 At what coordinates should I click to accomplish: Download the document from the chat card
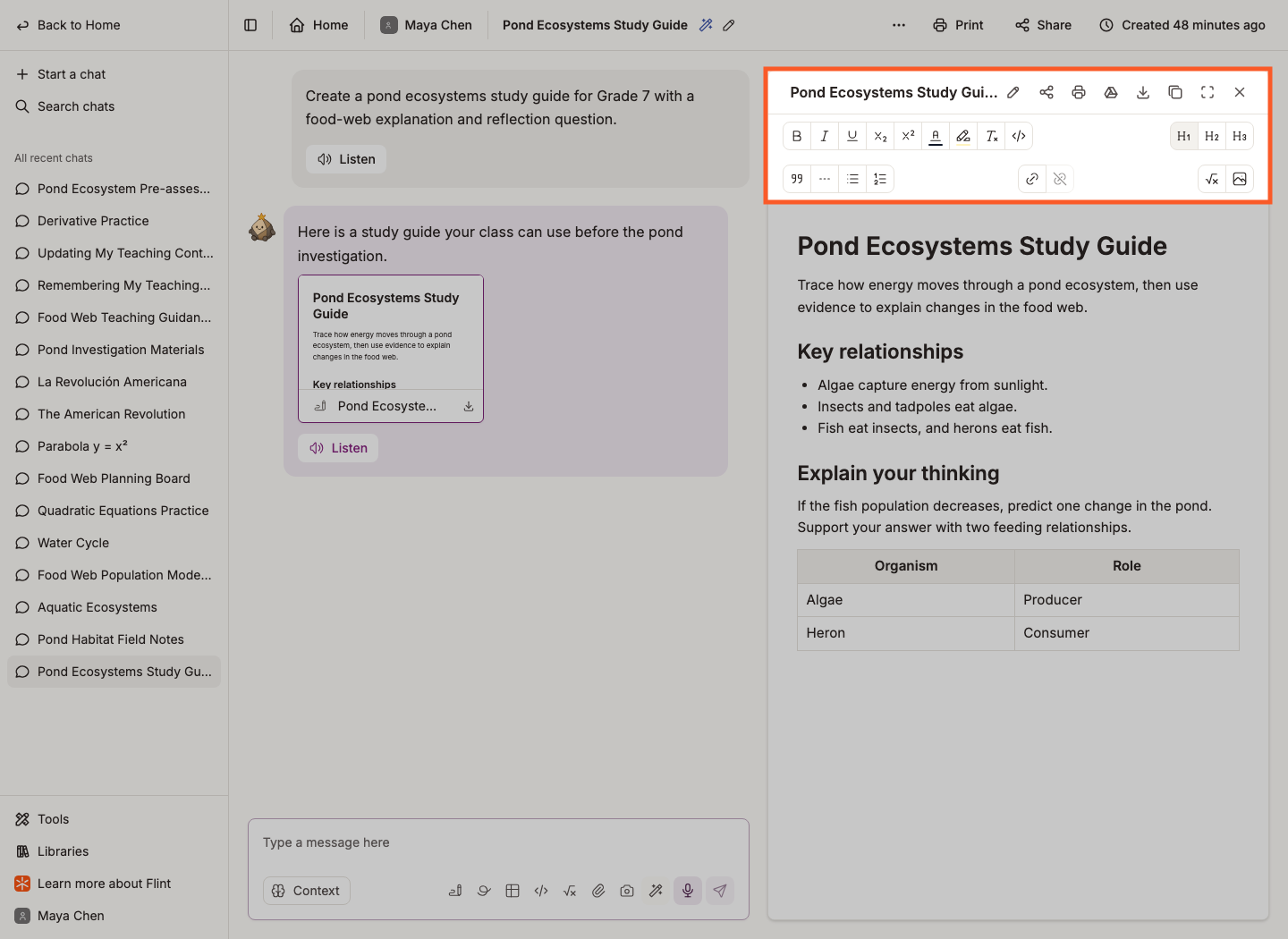click(x=469, y=406)
